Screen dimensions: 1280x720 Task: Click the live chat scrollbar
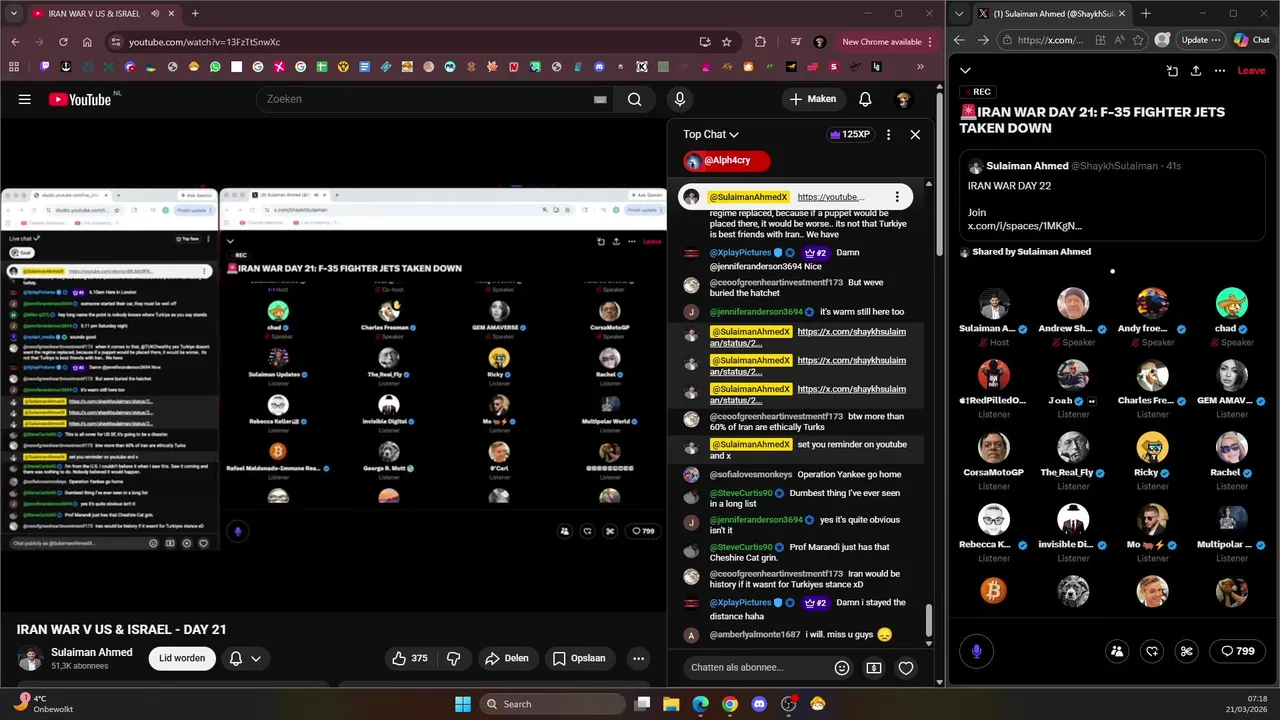click(x=929, y=622)
